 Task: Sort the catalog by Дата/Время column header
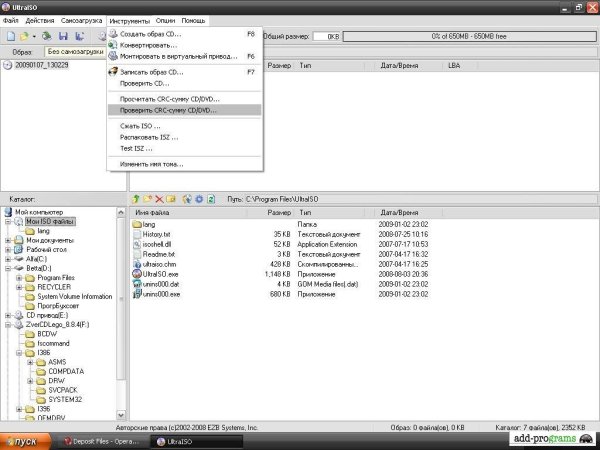click(x=405, y=212)
